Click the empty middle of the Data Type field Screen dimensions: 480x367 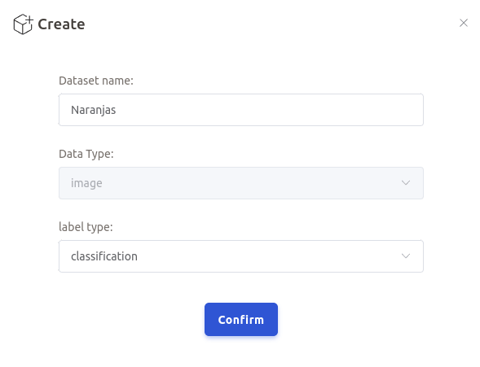pos(250,183)
